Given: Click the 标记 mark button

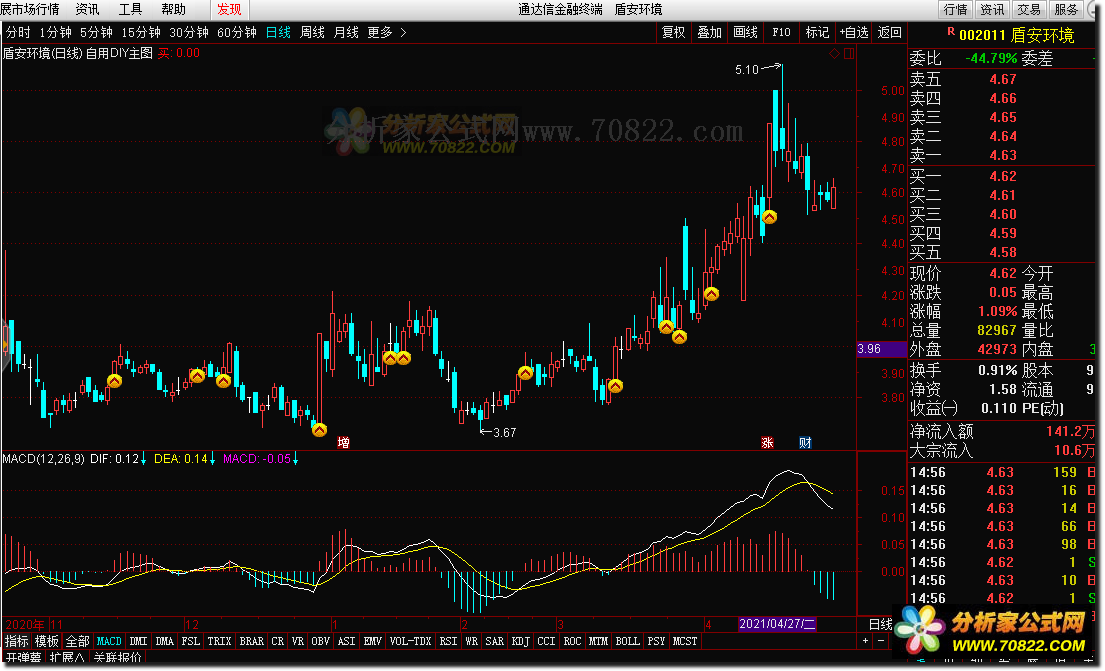Looking at the screenshot, I should pos(817,32).
